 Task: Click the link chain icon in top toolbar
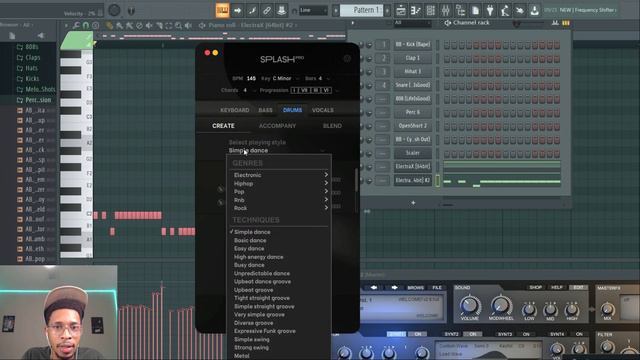[267, 10]
